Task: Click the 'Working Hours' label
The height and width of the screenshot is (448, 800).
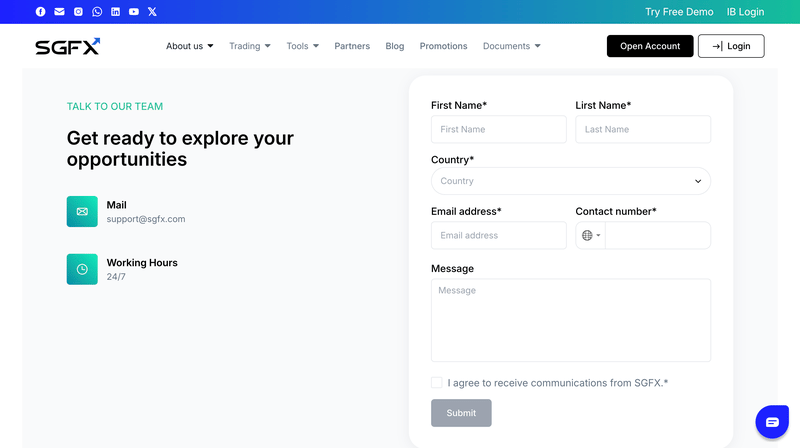Action: click(x=142, y=263)
